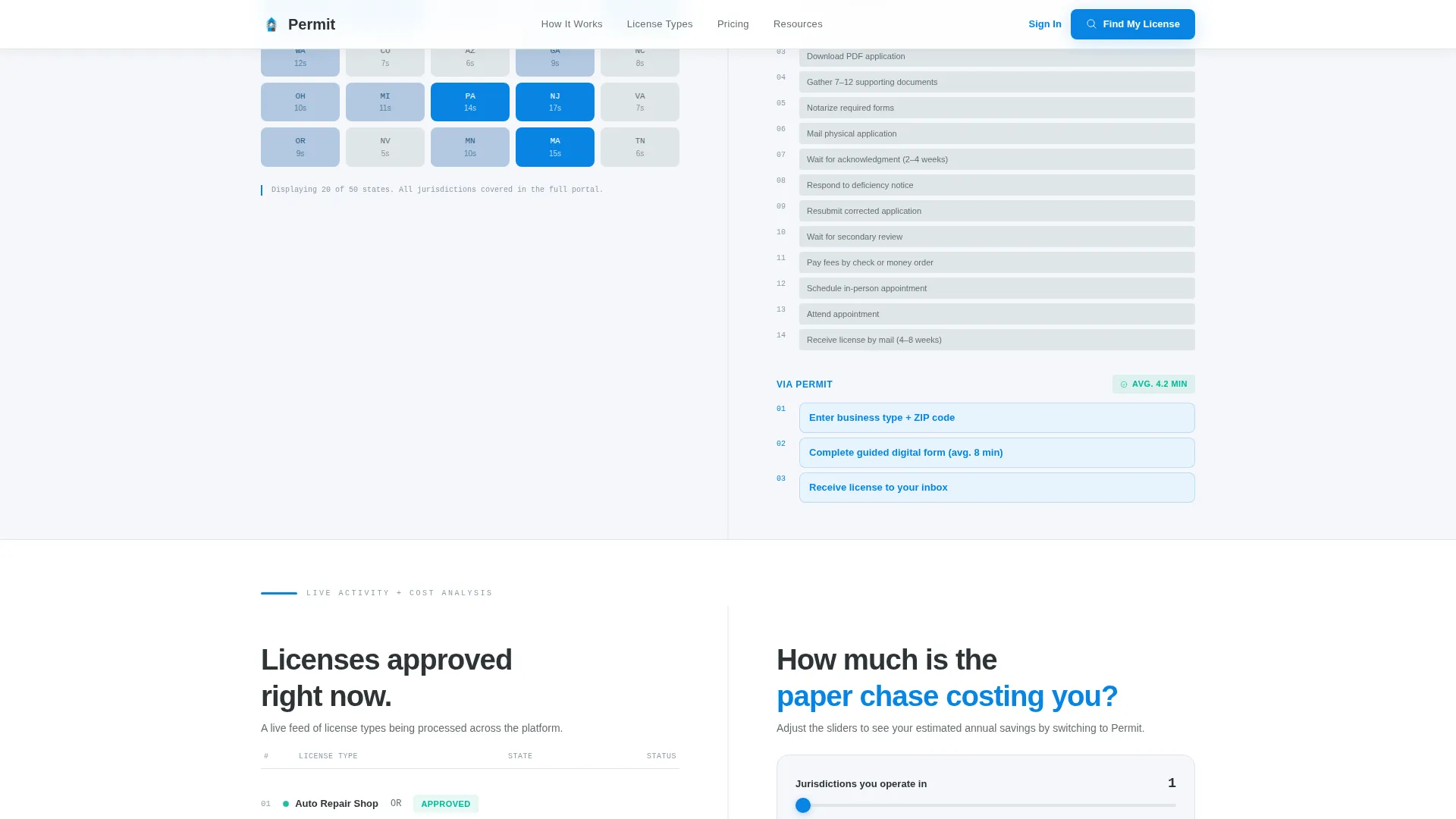Click the jurisdictions value '1'
Viewport: 1456px width, 819px height.
tap(1172, 783)
